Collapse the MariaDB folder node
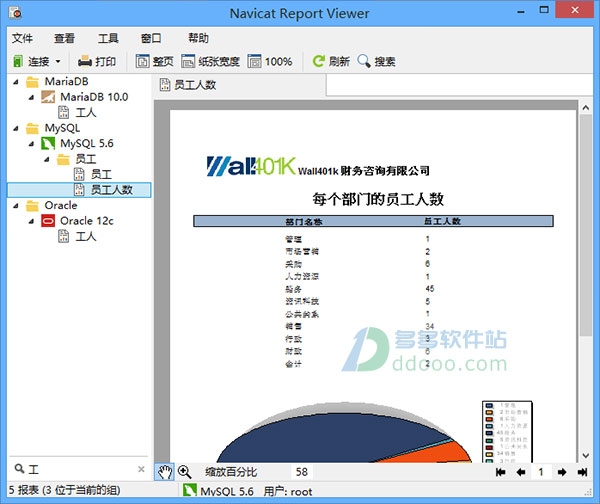This screenshot has height=504, width=600. coord(16,82)
